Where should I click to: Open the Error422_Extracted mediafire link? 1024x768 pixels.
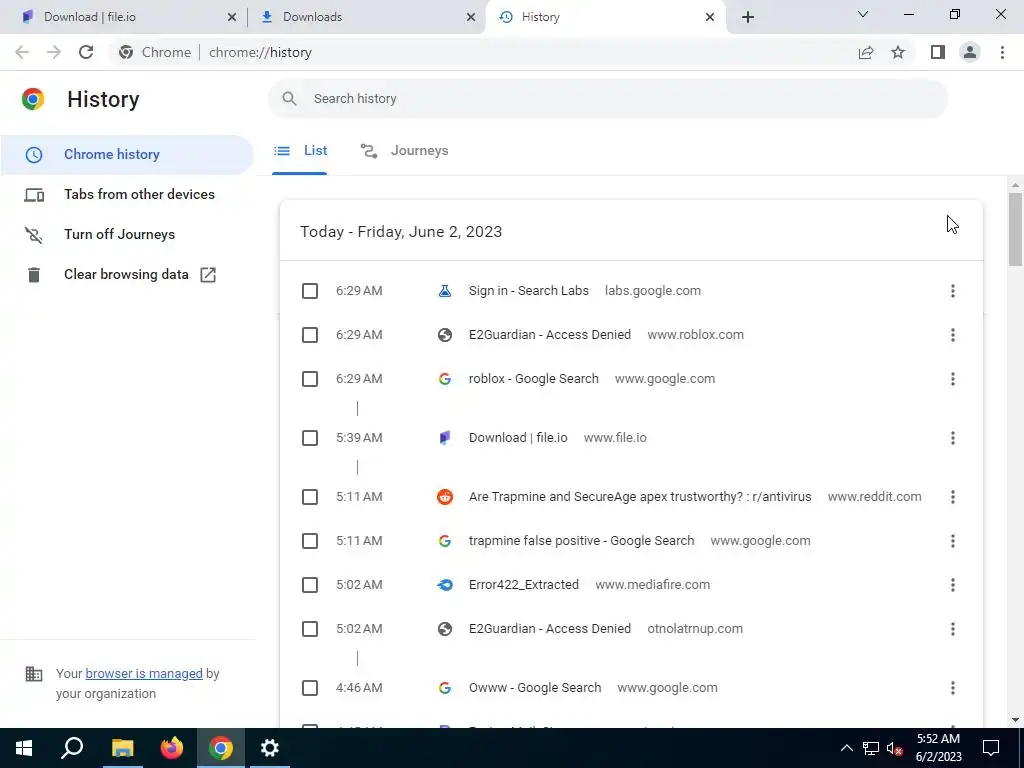pyautogui.click(x=524, y=585)
